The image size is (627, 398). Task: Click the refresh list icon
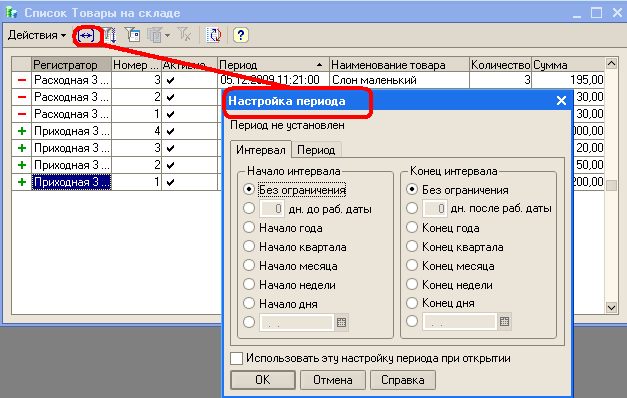coord(214,35)
